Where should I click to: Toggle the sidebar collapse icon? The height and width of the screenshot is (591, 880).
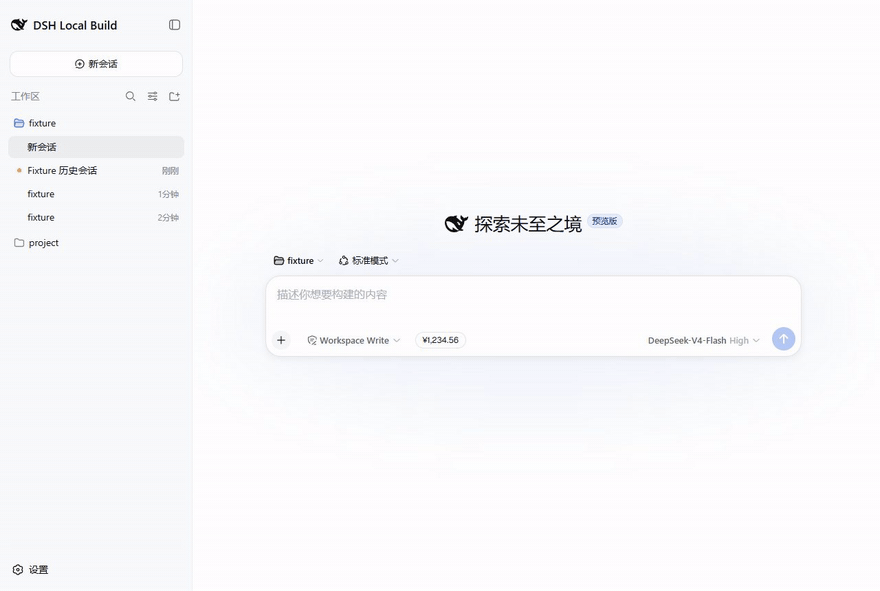(175, 25)
